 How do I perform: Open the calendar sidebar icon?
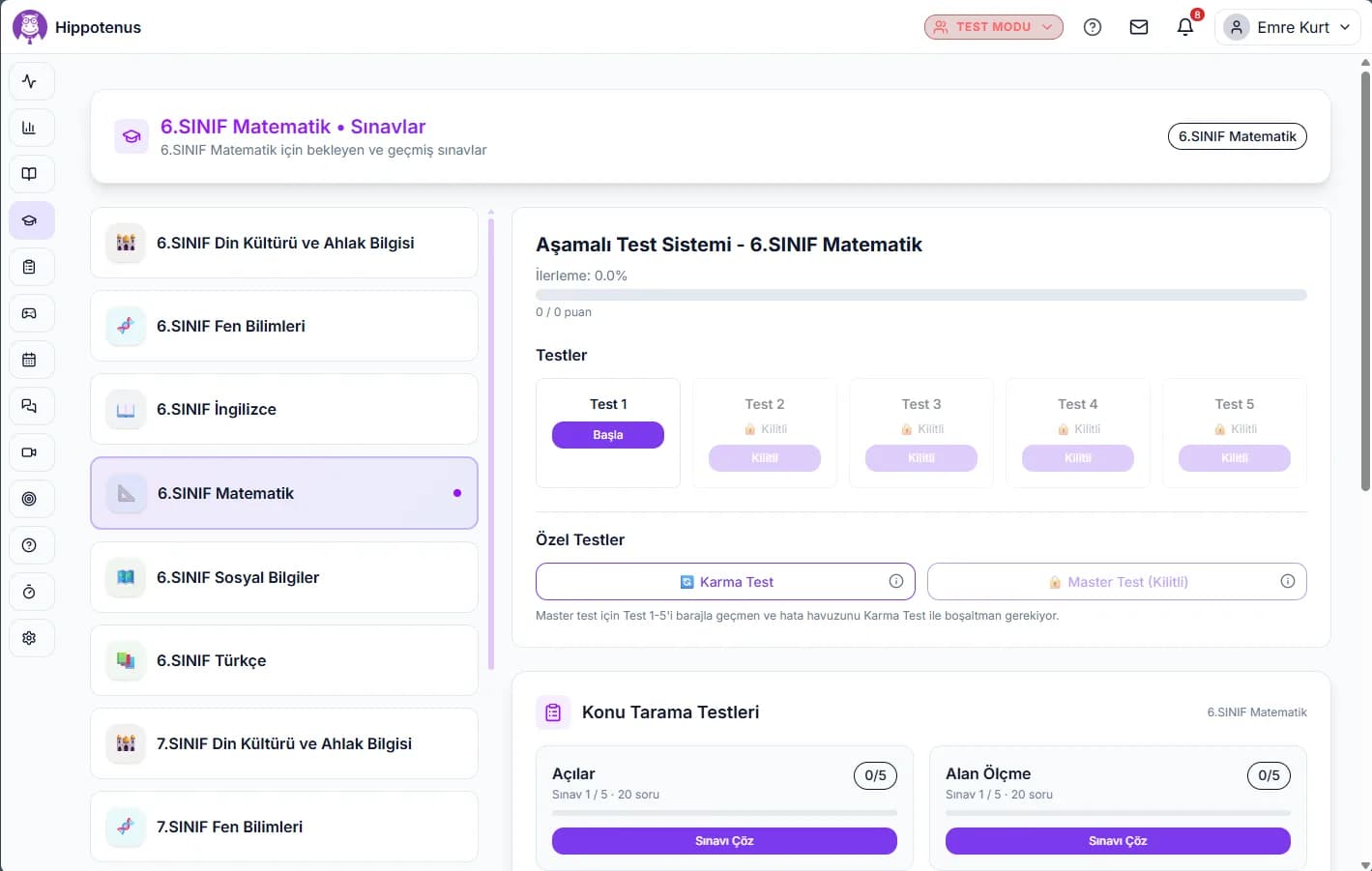pyautogui.click(x=29, y=360)
